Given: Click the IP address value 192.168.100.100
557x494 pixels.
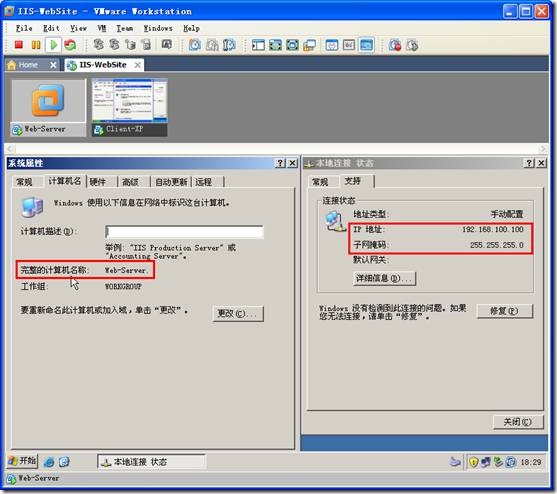Looking at the screenshot, I should pyautogui.click(x=493, y=229).
